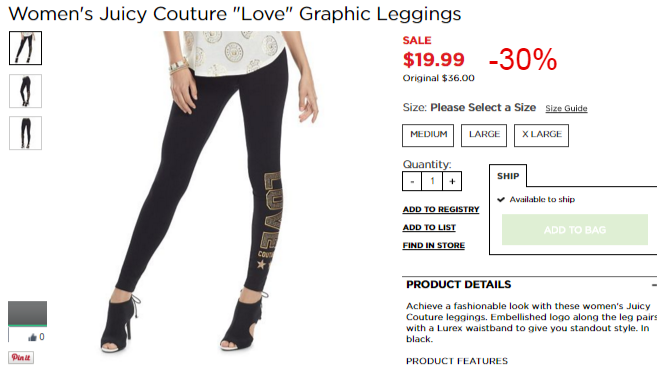Screen dimensions: 657x367
Task: Click the thumbs-up like icon
Action: pos(32,337)
